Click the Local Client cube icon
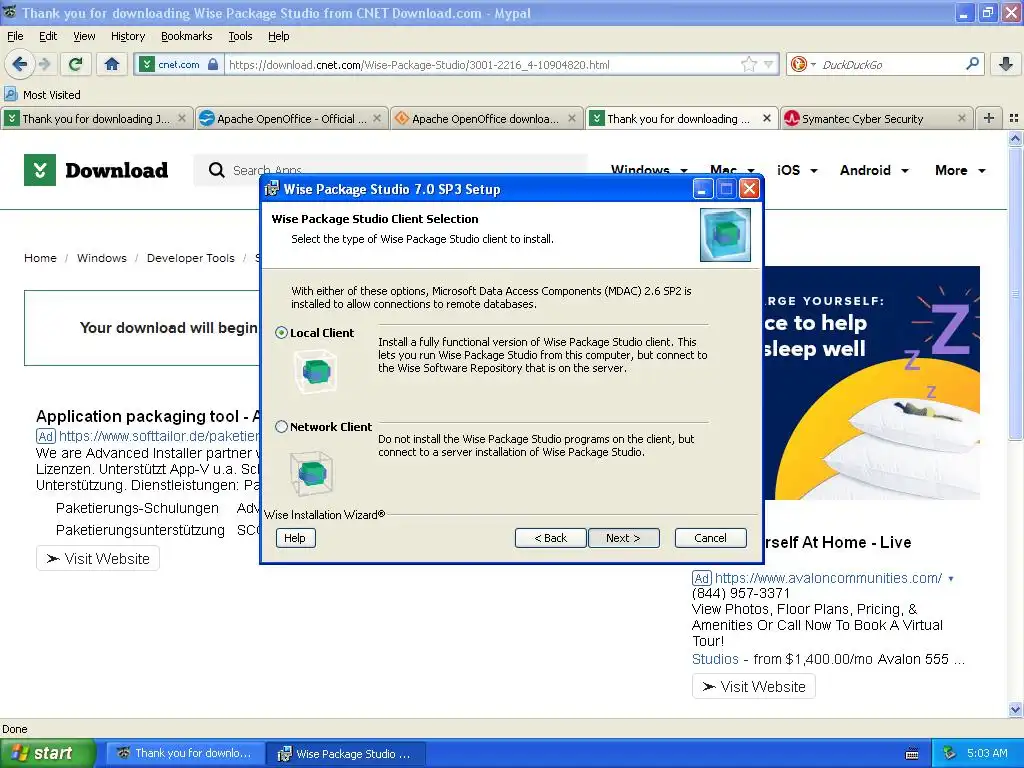Image resolution: width=1024 pixels, height=768 pixels. 316,372
